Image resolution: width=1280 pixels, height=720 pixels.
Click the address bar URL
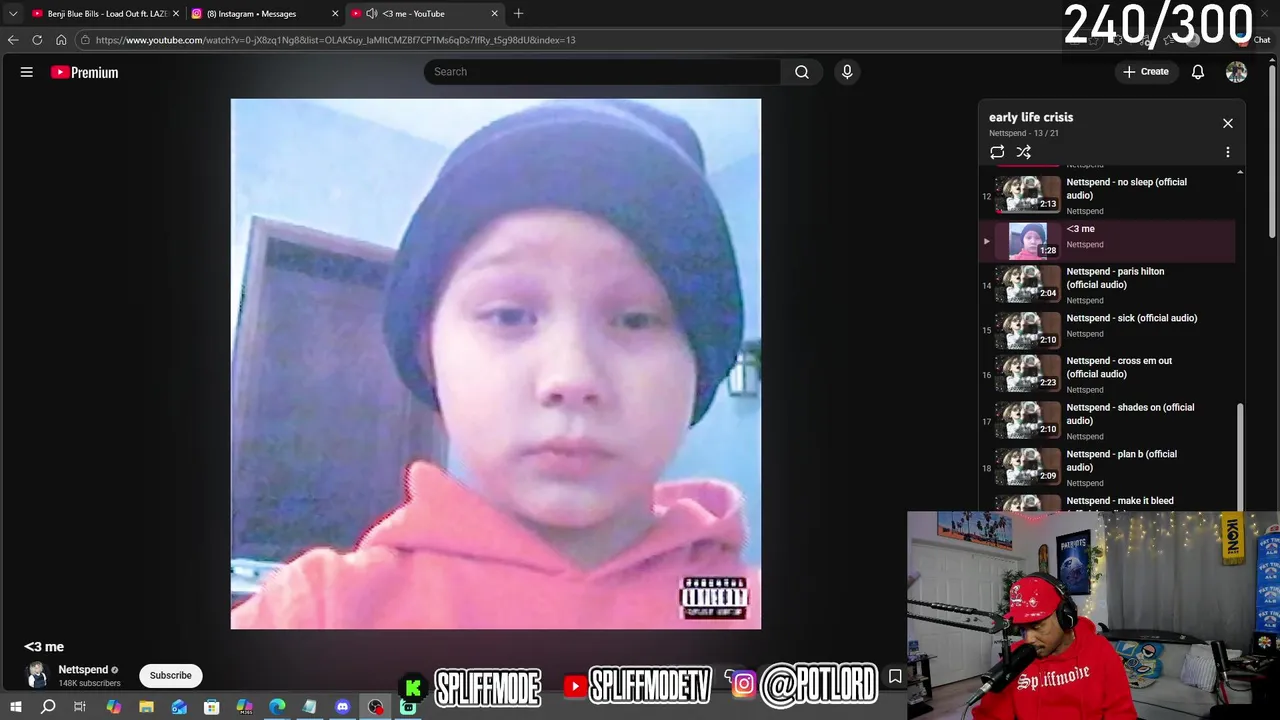(x=335, y=40)
